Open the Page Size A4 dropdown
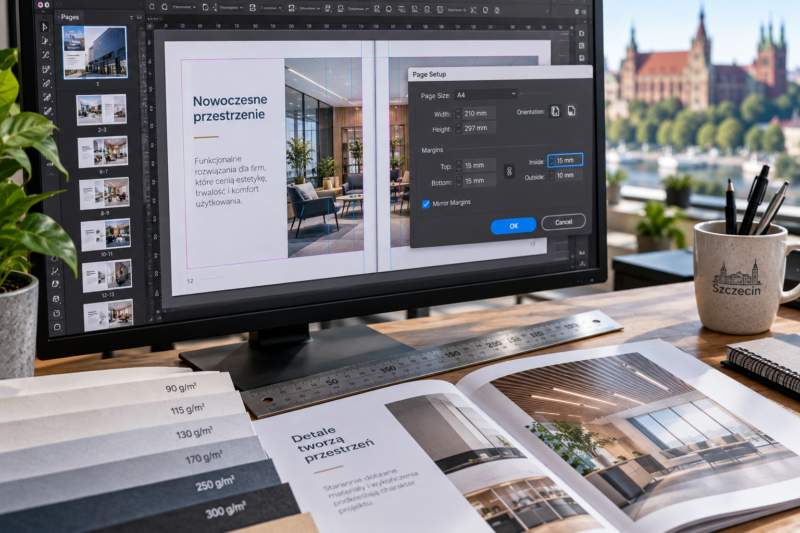This screenshot has height=533, width=800. (486, 94)
